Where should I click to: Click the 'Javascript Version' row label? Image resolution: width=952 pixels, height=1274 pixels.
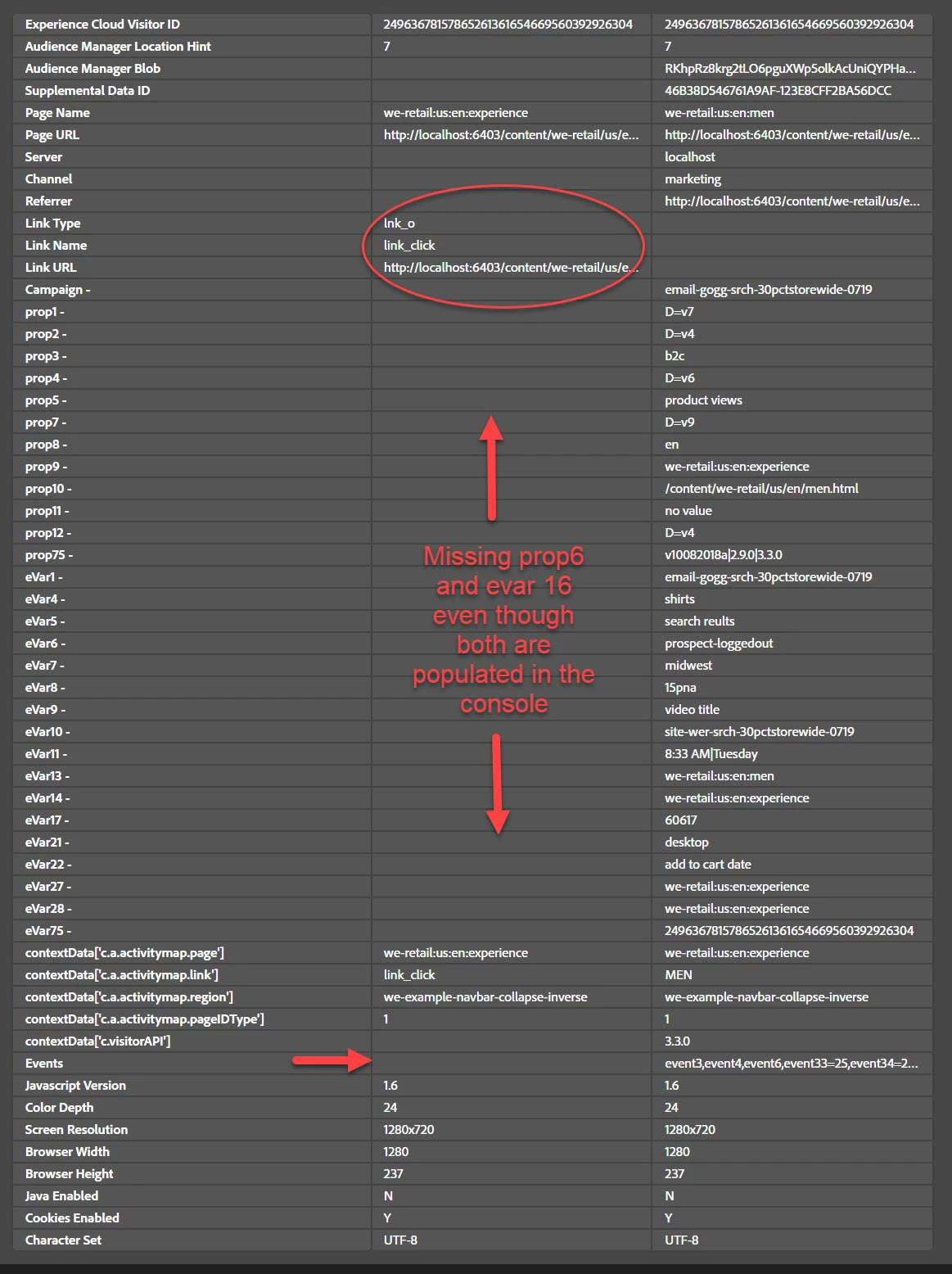pos(75,1086)
